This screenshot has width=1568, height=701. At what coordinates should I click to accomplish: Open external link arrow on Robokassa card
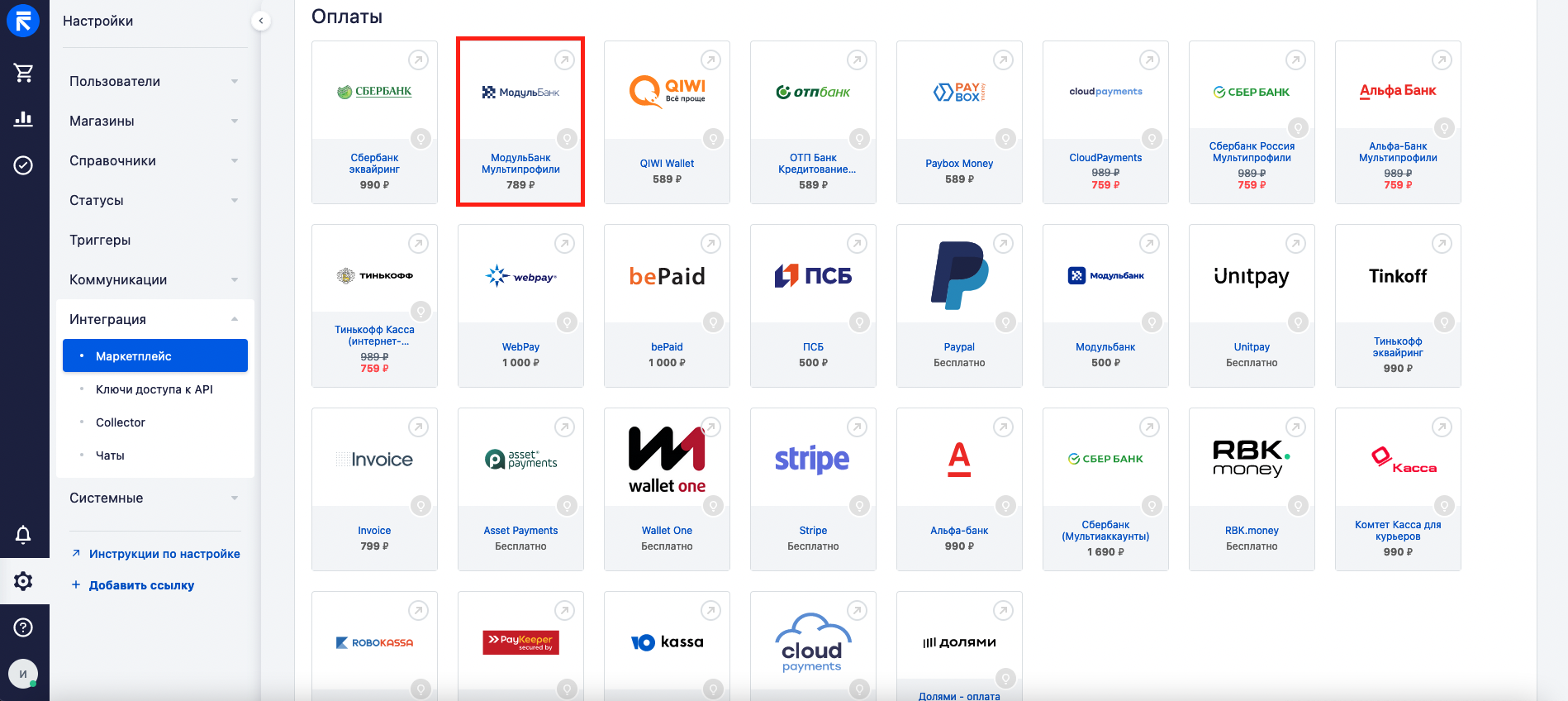pos(419,610)
